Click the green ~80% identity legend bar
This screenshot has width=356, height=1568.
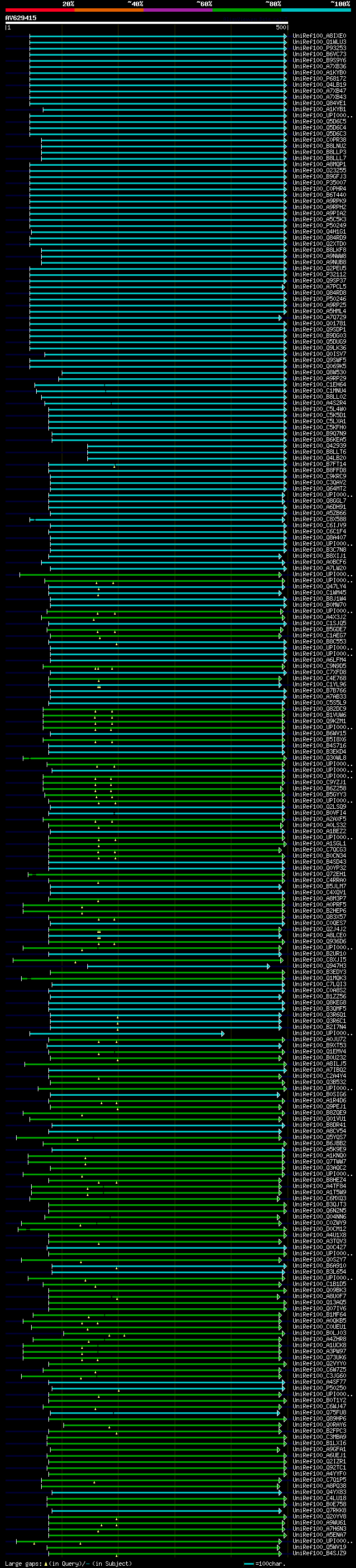247,10
